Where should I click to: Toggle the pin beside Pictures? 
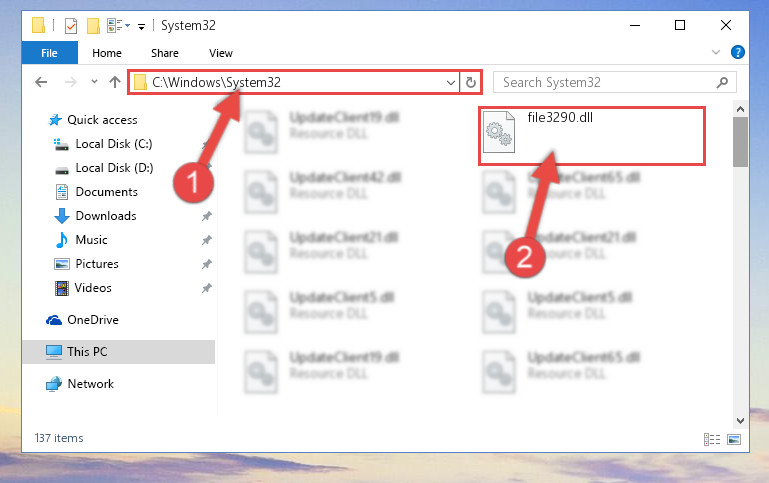click(x=207, y=264)
